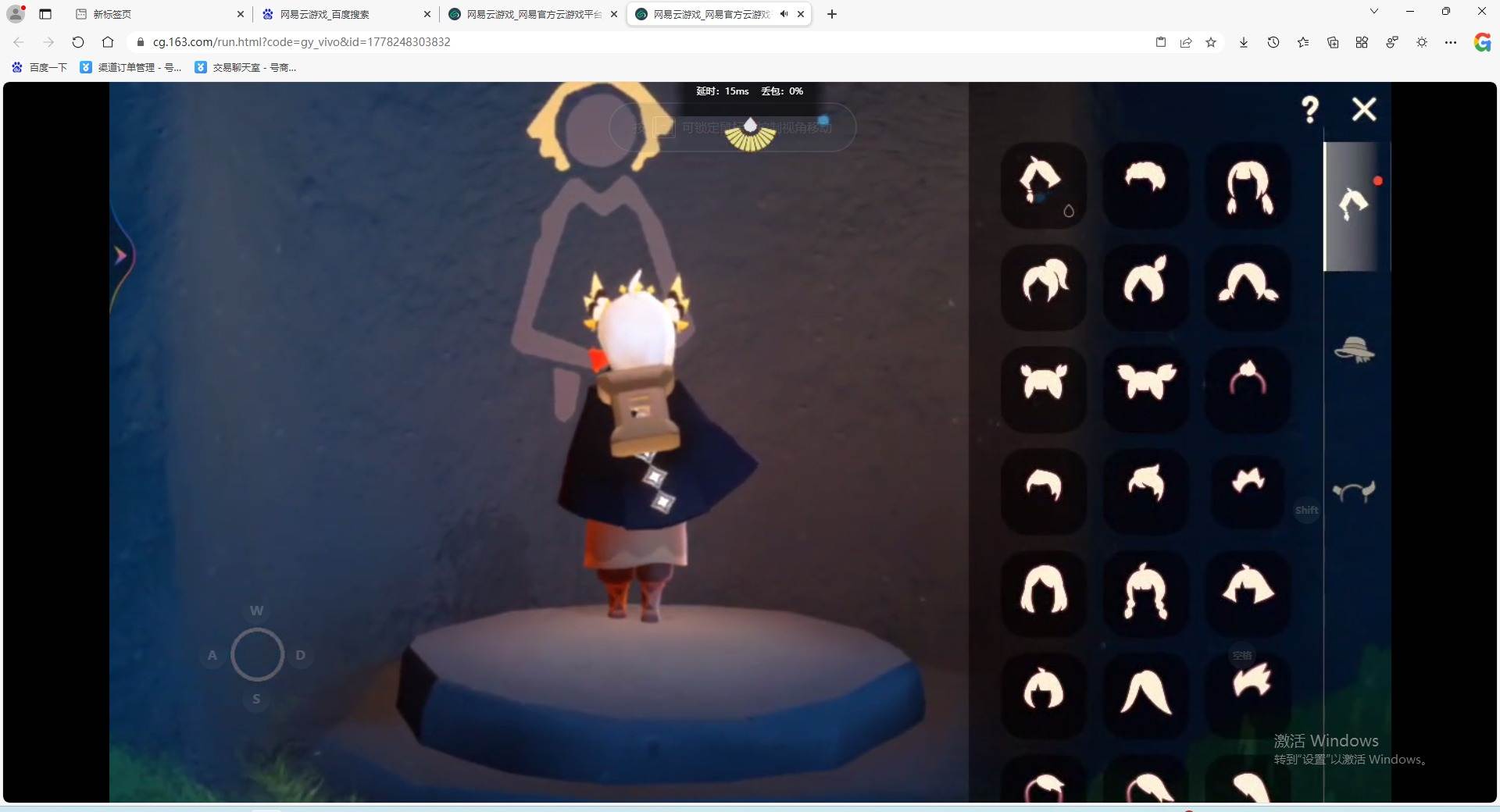Open the browser profile avatar
This screenshot has height=812, width=1500.
(x=16, y=13)
